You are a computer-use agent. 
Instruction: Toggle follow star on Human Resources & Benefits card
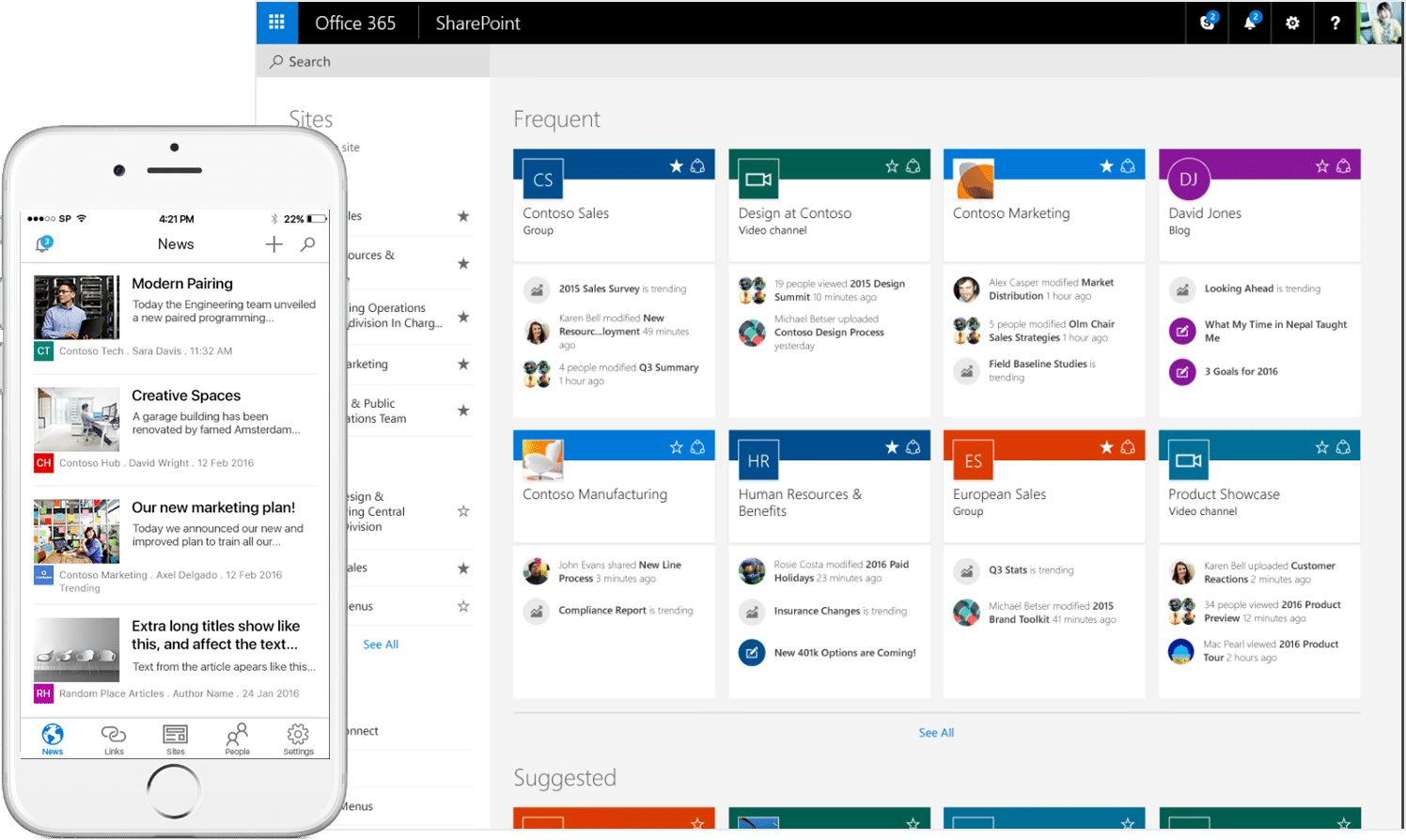tap(892, 447)
